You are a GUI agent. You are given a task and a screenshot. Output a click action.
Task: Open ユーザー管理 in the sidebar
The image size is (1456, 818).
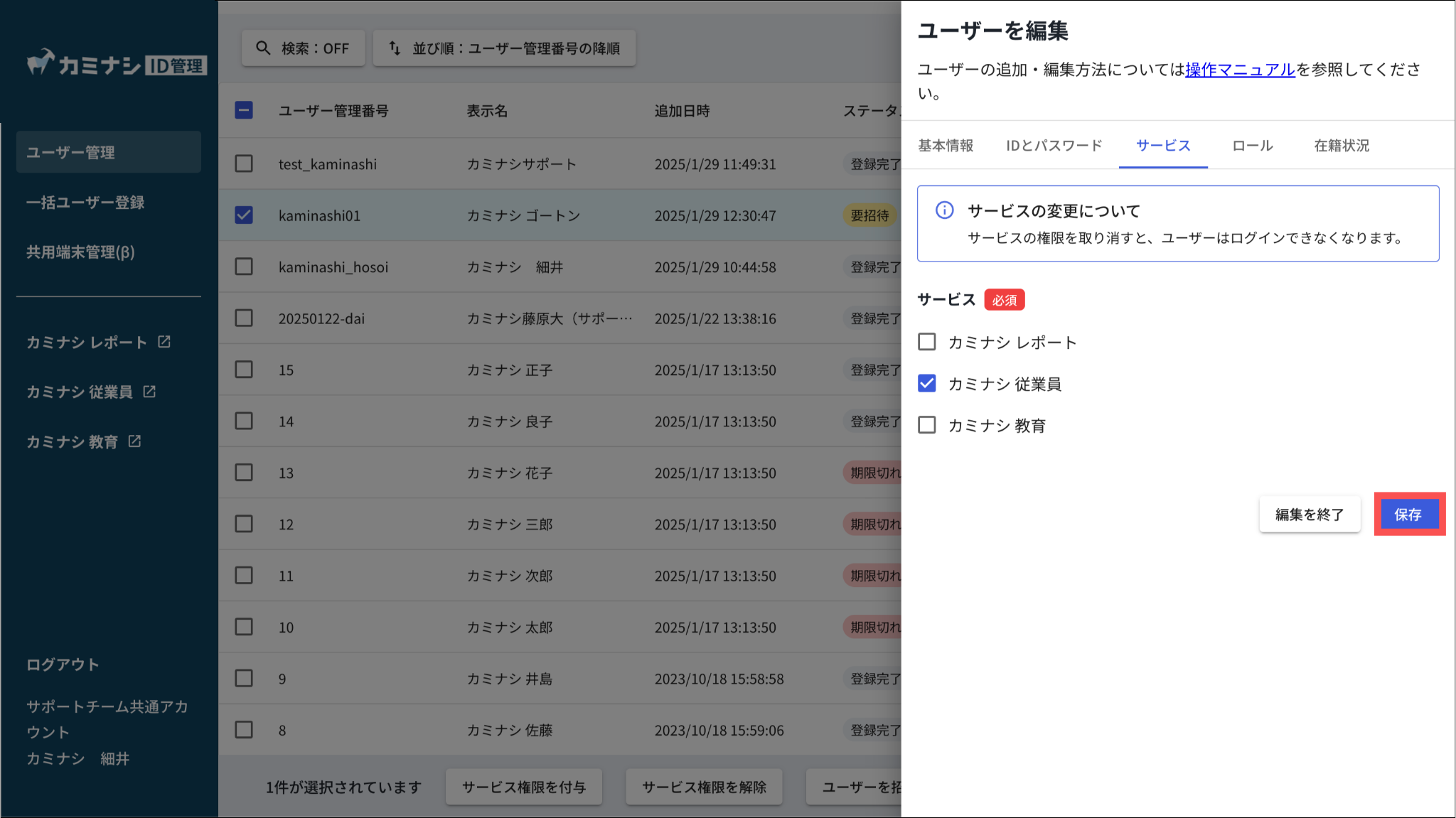[x=109, y=152]
